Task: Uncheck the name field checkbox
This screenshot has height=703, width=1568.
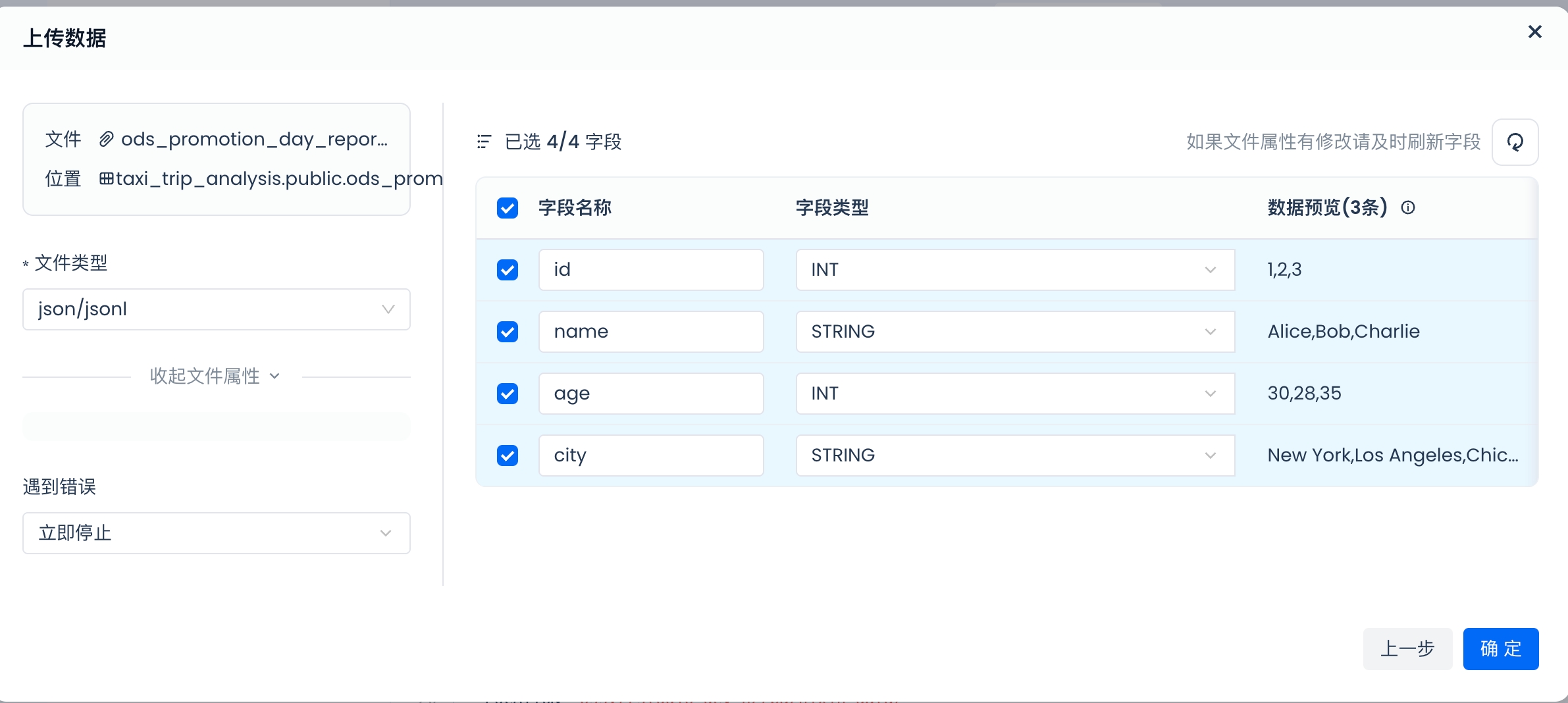Action: [507, 332]
